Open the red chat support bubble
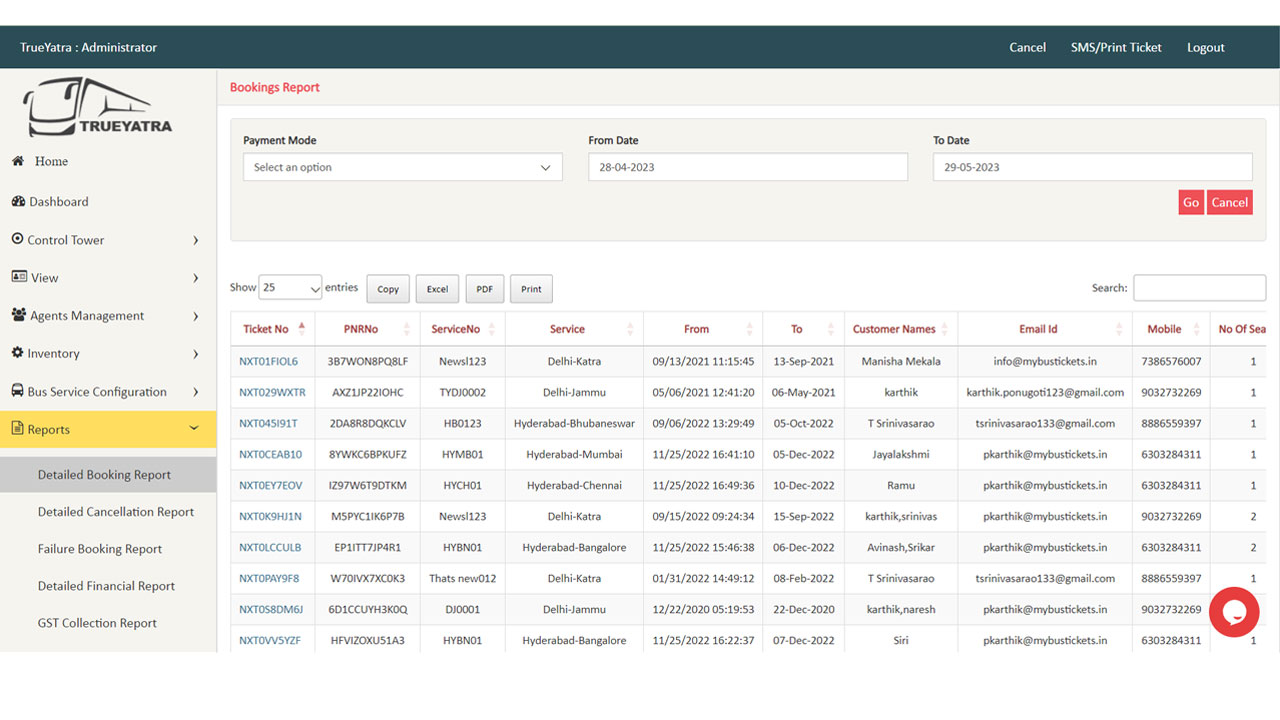 [x=1233, y=612]
